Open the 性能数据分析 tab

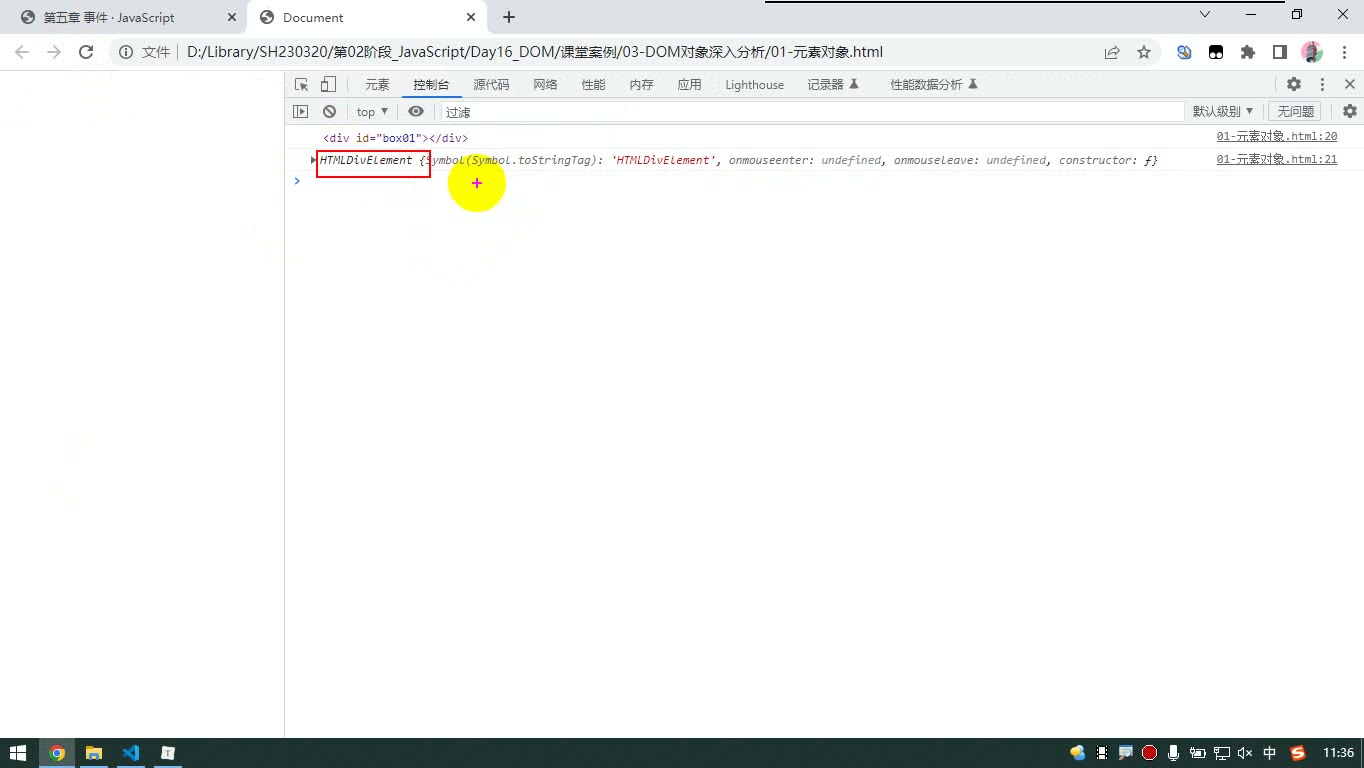[934, 85]
